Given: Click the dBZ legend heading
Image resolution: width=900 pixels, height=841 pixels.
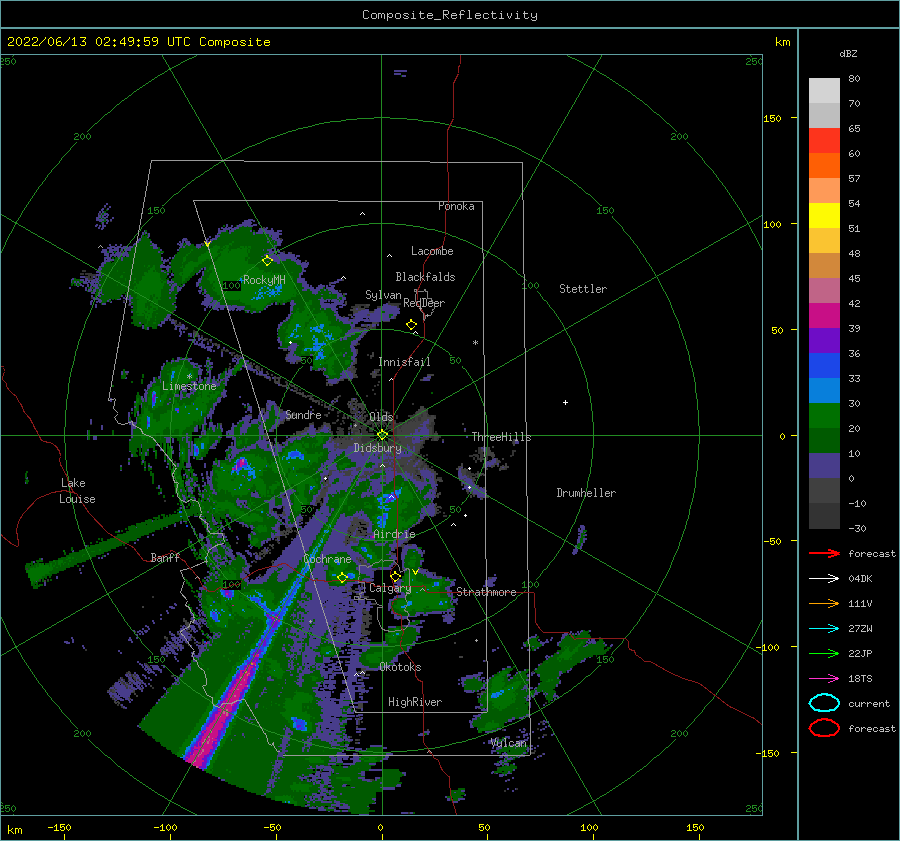Looking at the screenshot, I should pos(848,53).
